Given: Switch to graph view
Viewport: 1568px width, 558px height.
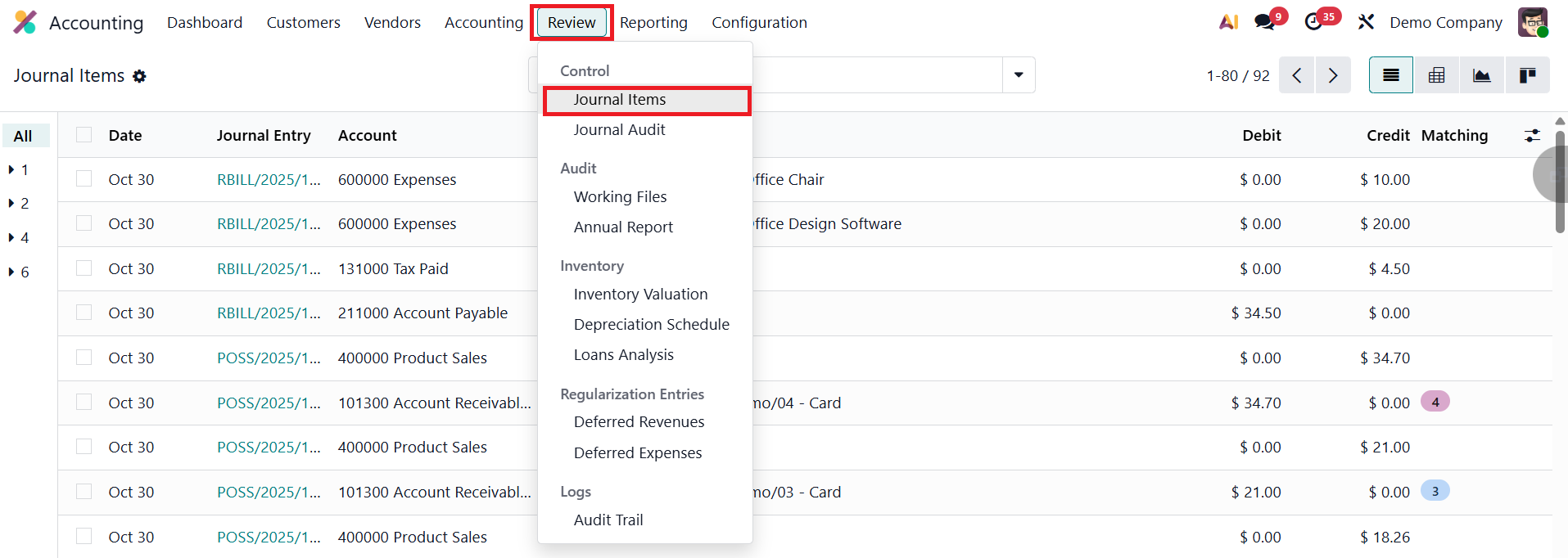Looking at the screenshot, I should 1481,75.
